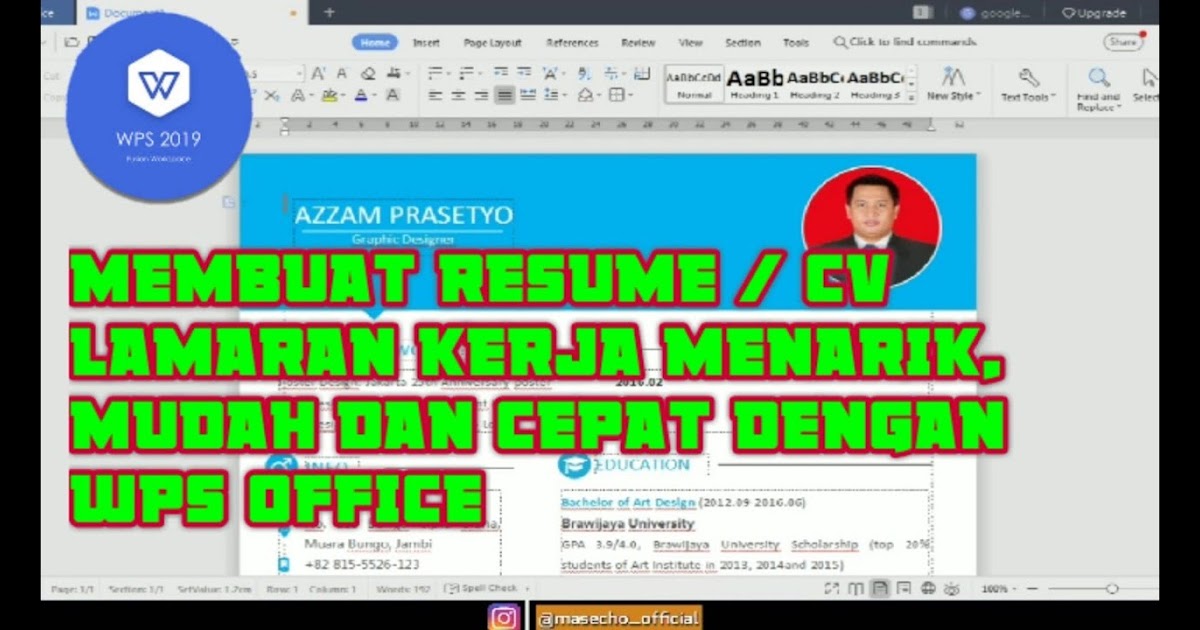Switch to the Outline view button
1200x630 pixels.
click(903, 588)
